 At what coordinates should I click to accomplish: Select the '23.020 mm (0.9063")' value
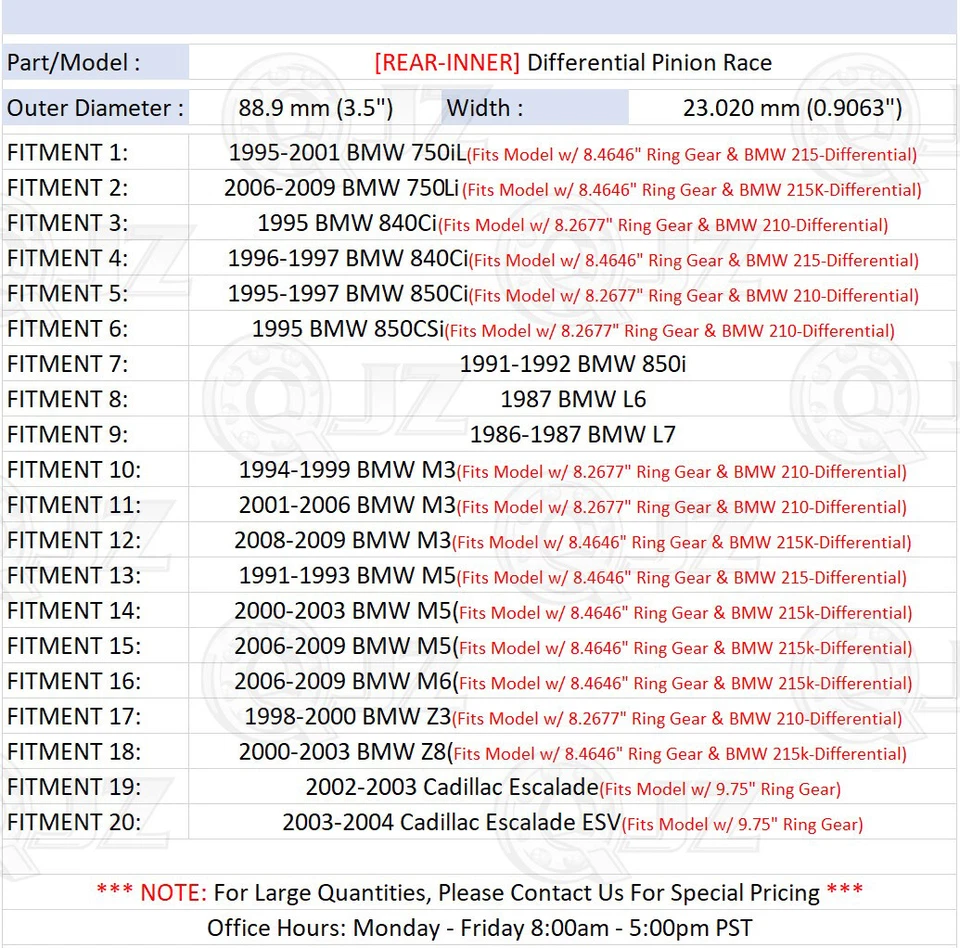pyautogui.click(x=792, y=108)
